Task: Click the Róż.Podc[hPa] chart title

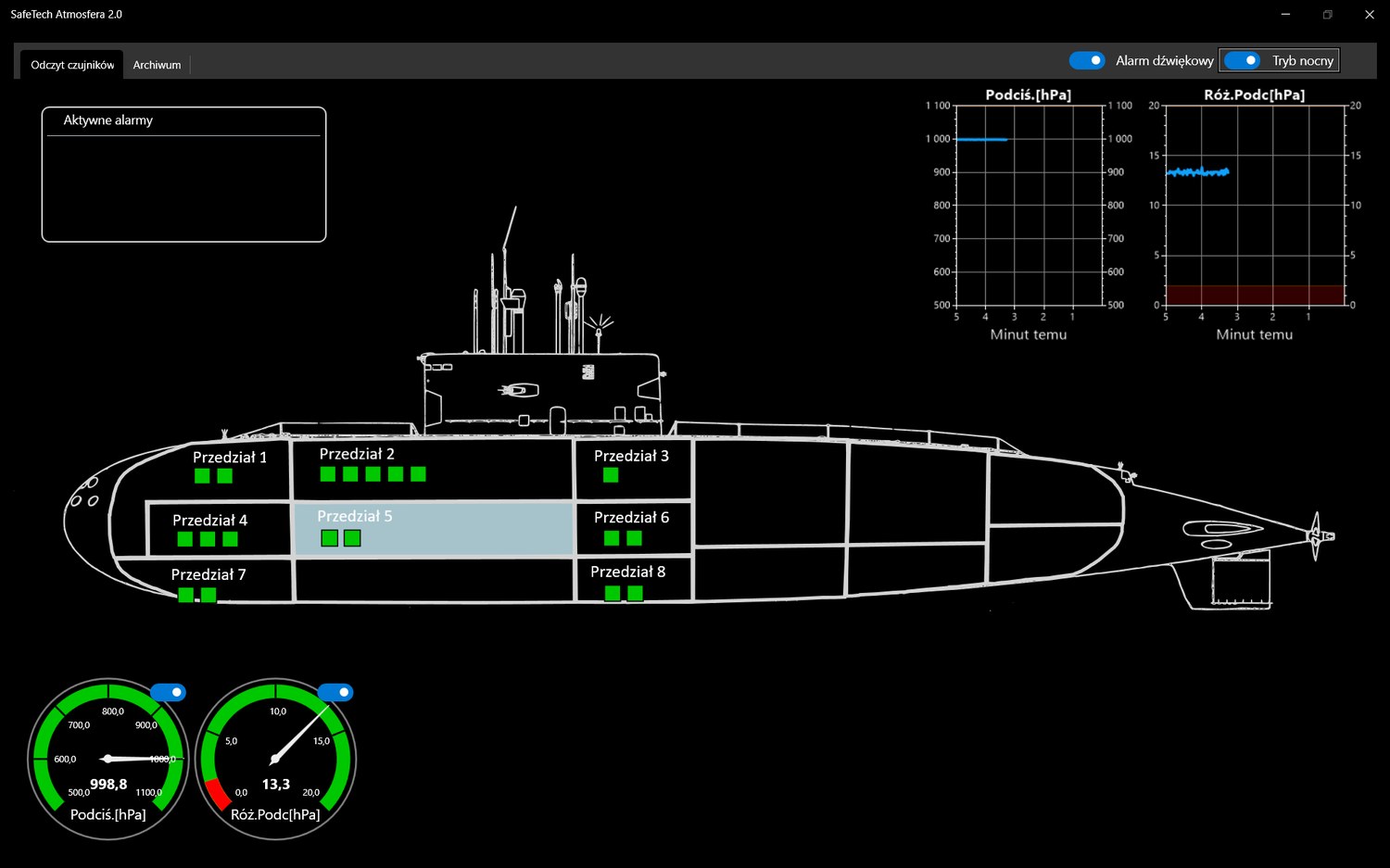Action: pyautogui.click(x=1255, y=94)
